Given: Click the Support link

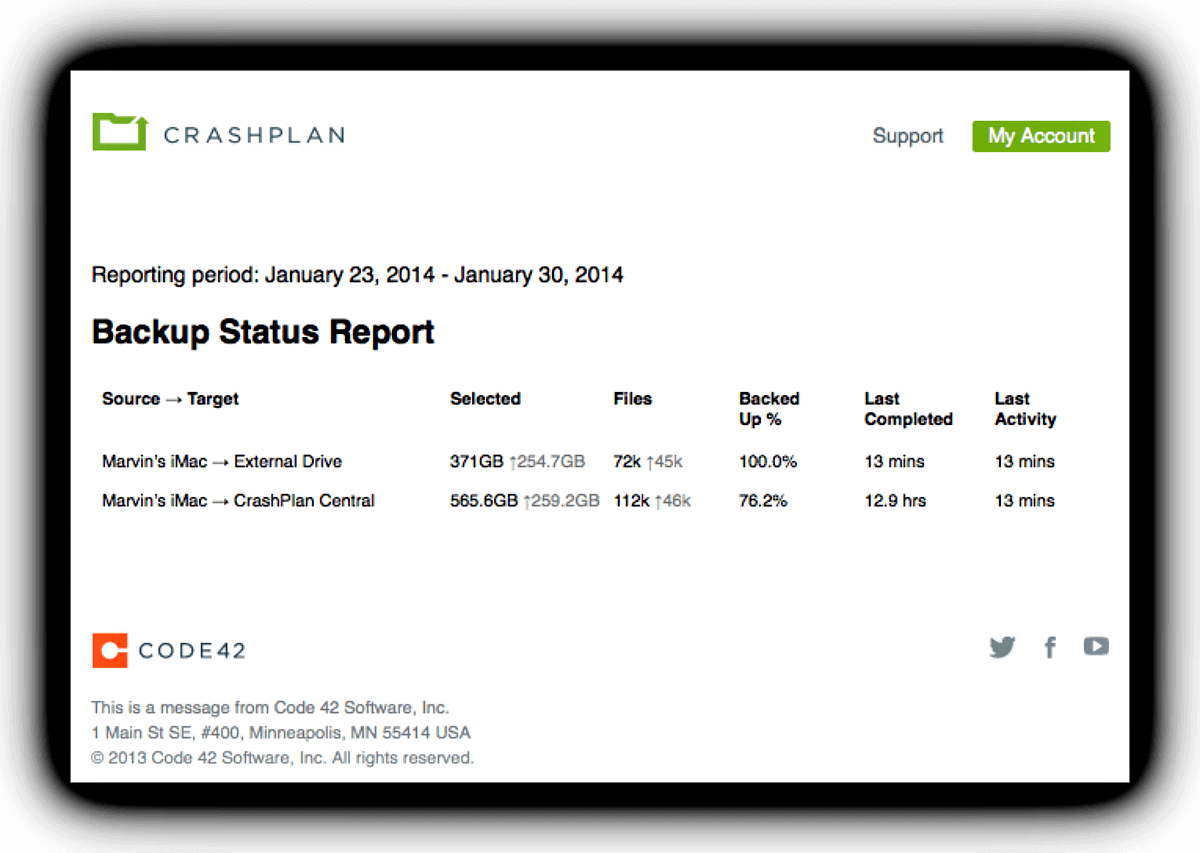Looking at the screenshot, I should 907,136.
